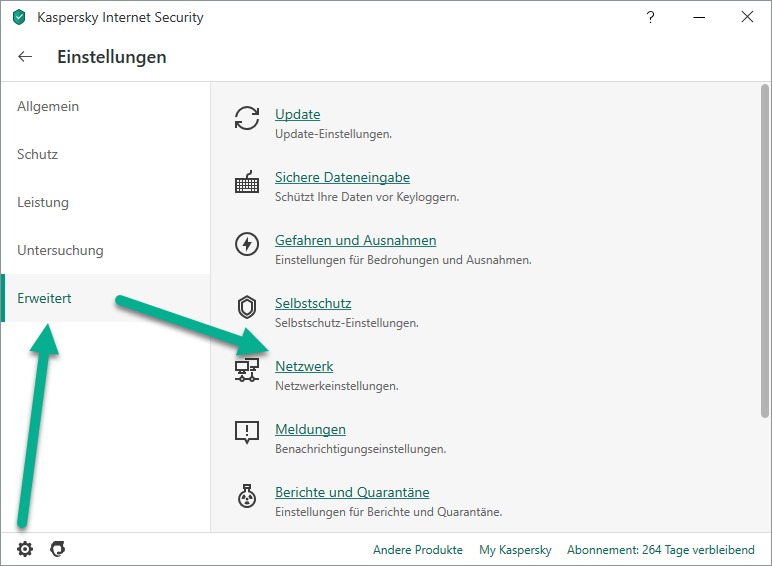Switch to the Schutz tab
The image size is (772, 566).
37,155
